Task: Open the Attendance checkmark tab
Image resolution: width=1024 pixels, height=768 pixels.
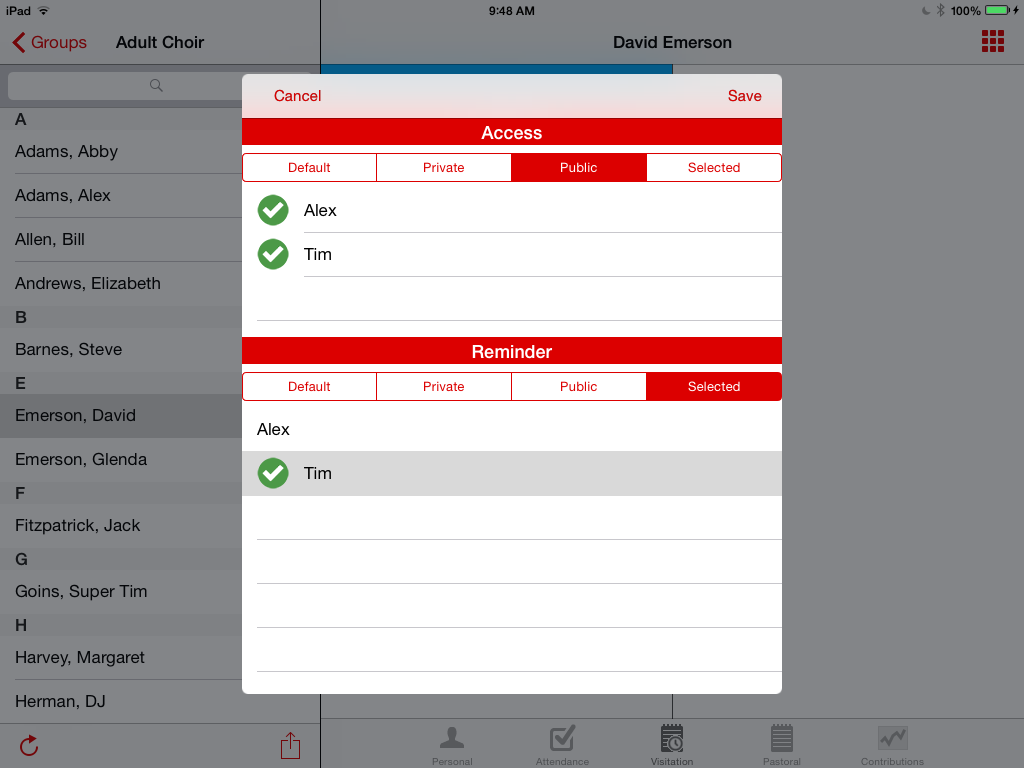Action: pyautogui.click(x=562, y=743)
